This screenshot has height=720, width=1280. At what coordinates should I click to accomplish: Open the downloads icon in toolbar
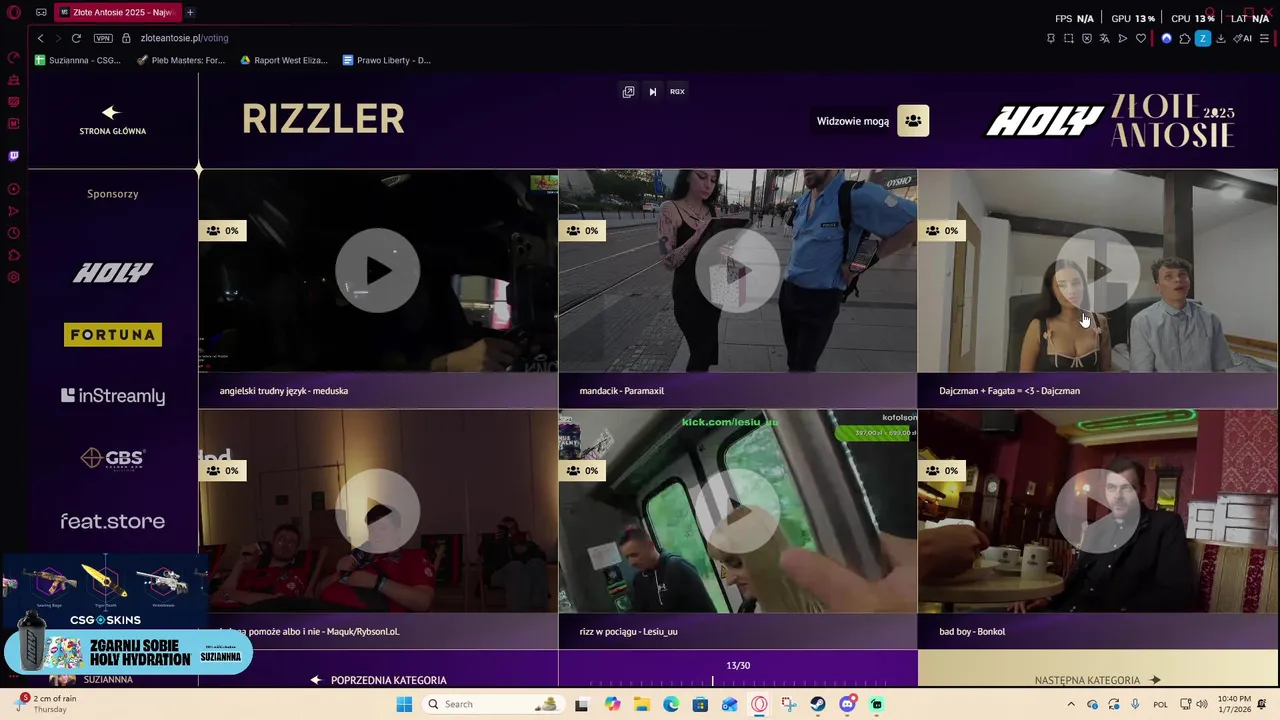click(1221, 38)
